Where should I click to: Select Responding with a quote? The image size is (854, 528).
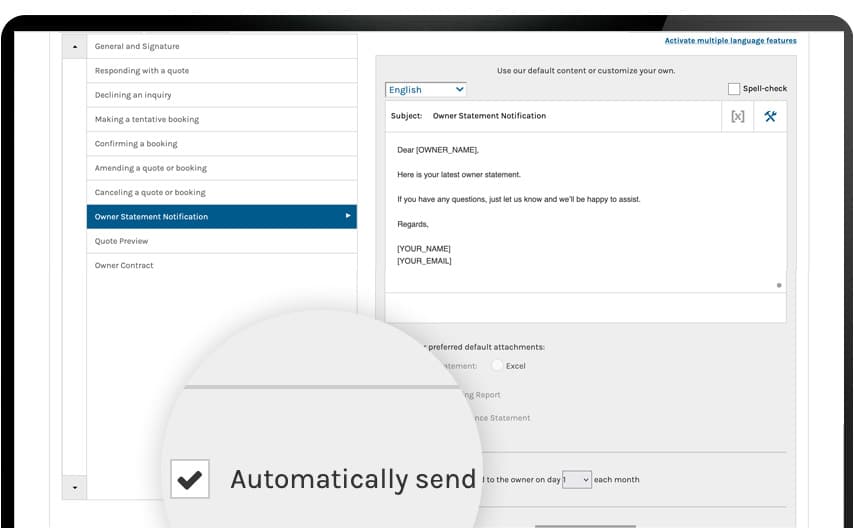(142, 71)
